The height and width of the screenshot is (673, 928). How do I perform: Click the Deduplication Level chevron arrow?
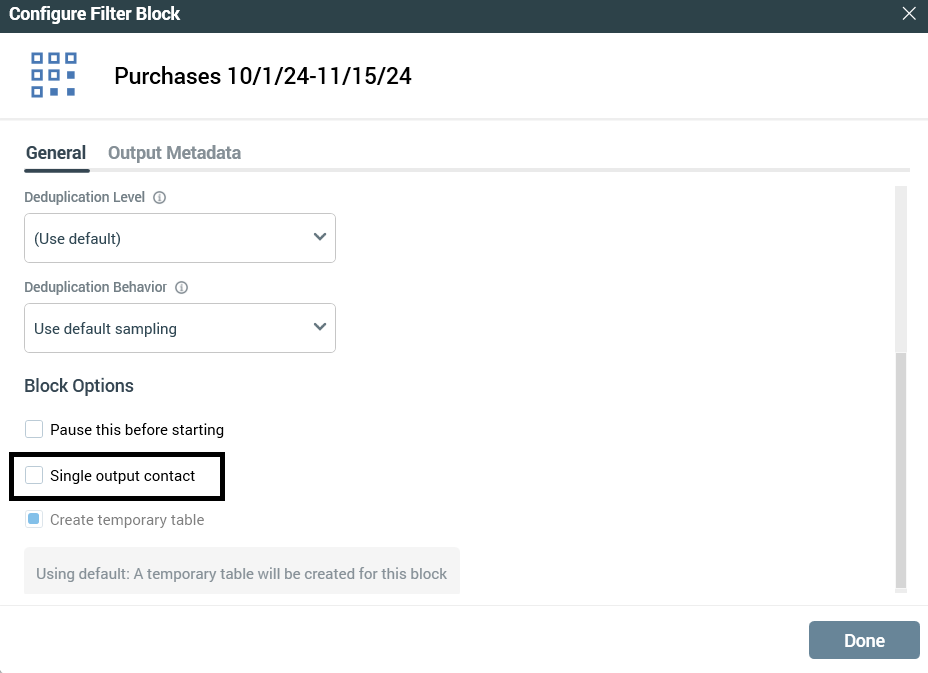click(x=320, y=238)
